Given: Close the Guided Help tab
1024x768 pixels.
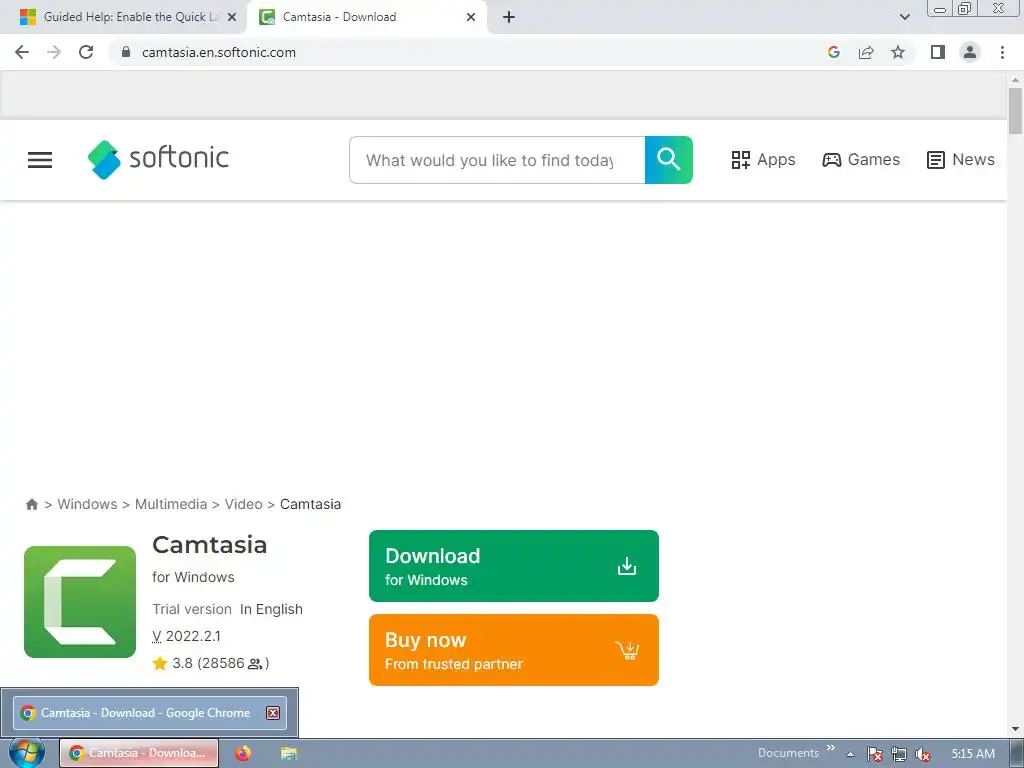Looking at the screenshot, I should point(232,17).
